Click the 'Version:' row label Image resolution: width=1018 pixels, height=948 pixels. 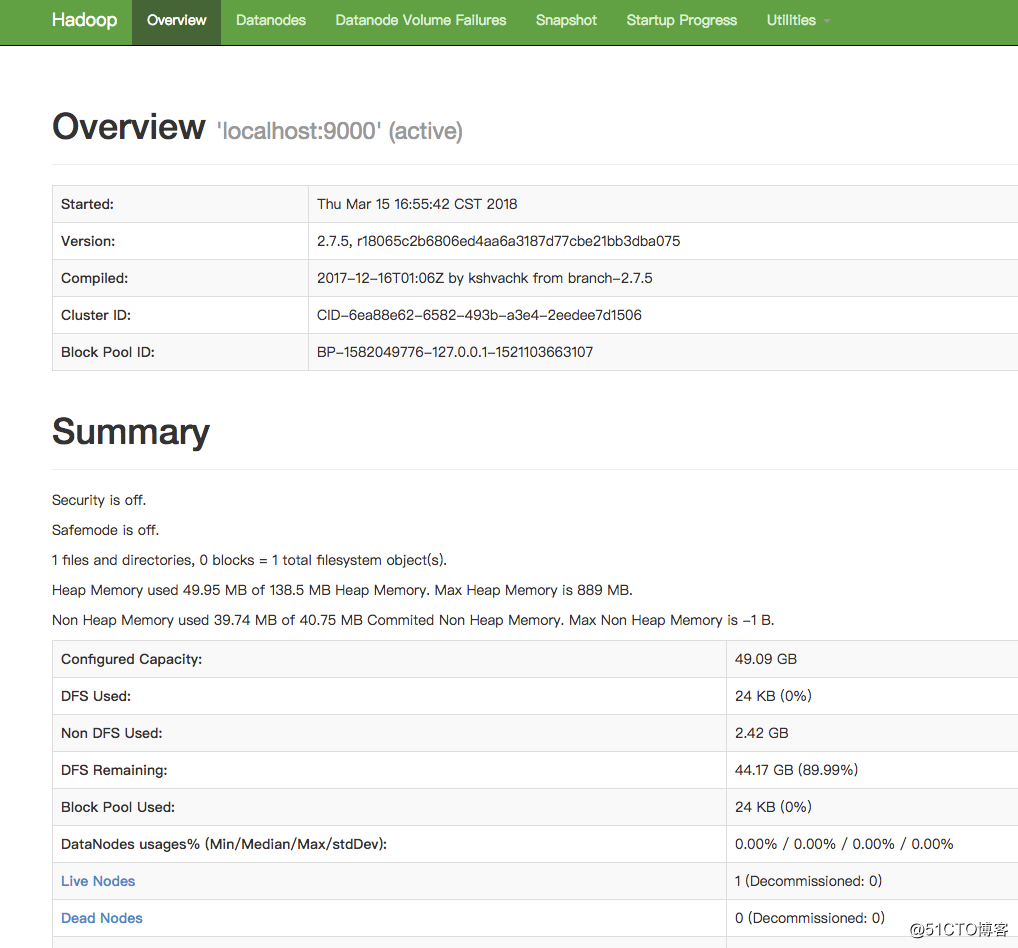[x=88, y=241]
